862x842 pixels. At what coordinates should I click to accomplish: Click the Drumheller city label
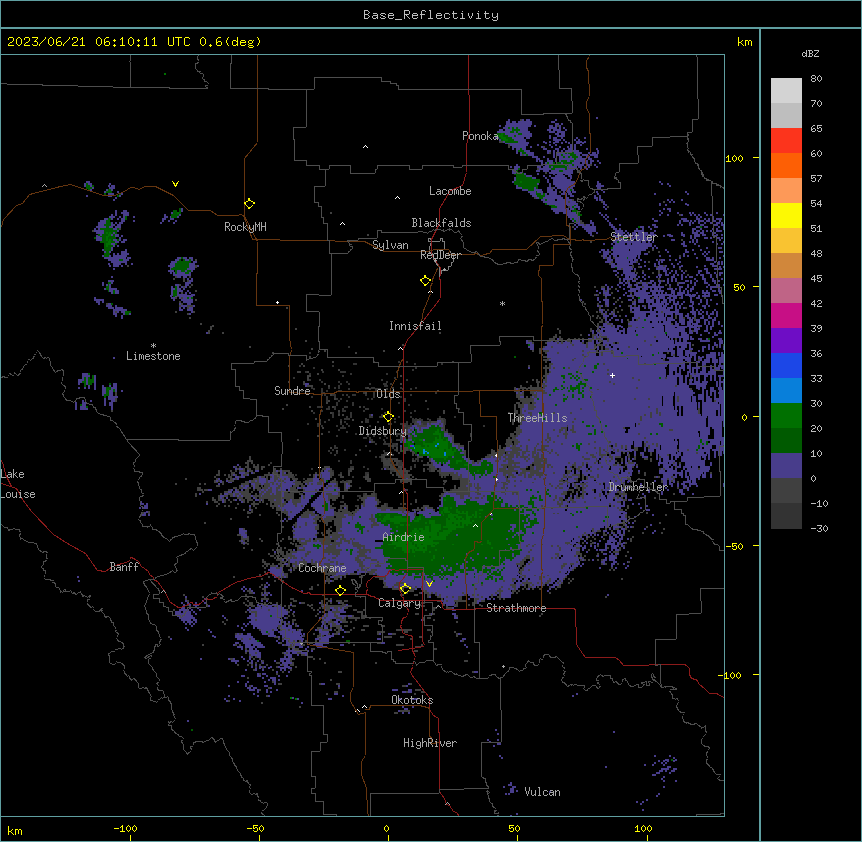(638, 487)
